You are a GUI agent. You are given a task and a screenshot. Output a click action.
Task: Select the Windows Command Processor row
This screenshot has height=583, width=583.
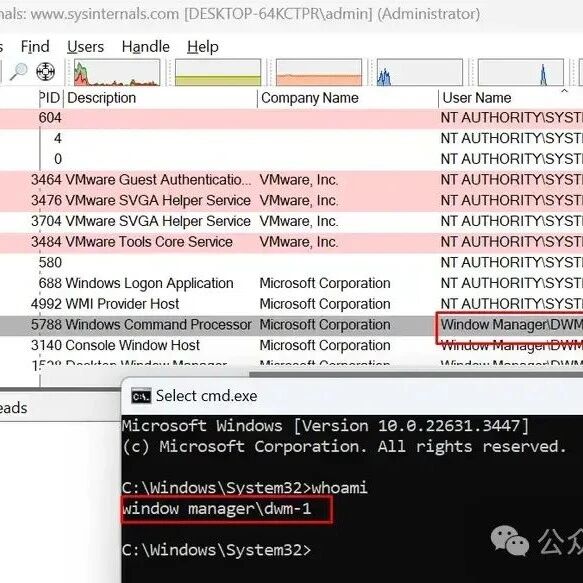click(292, 325)
